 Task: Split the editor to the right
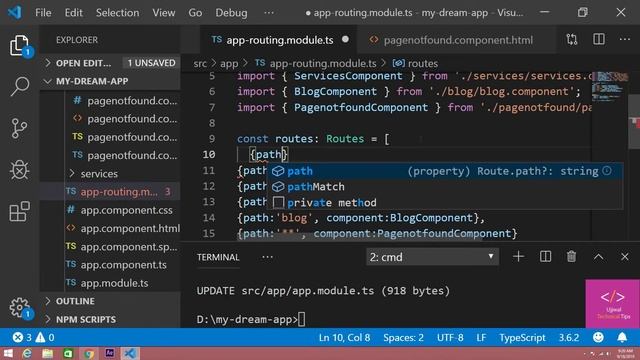(598, 40)
